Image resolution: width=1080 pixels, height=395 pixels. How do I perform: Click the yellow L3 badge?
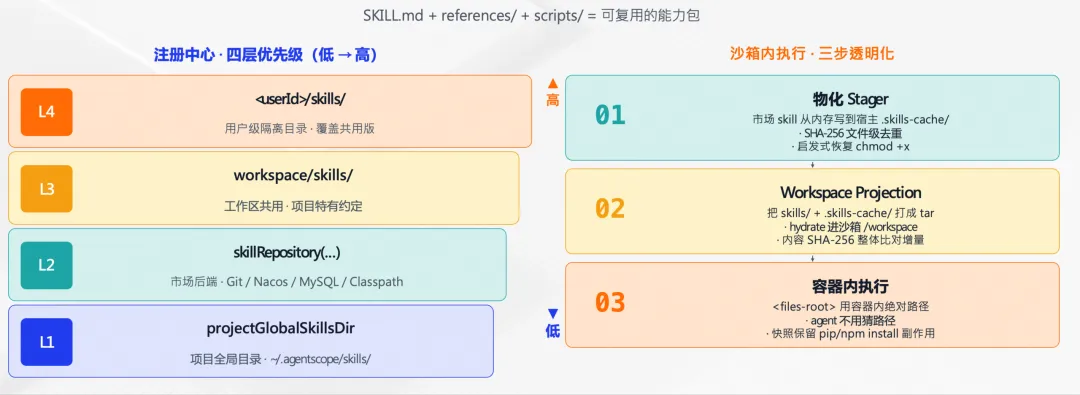46,188
